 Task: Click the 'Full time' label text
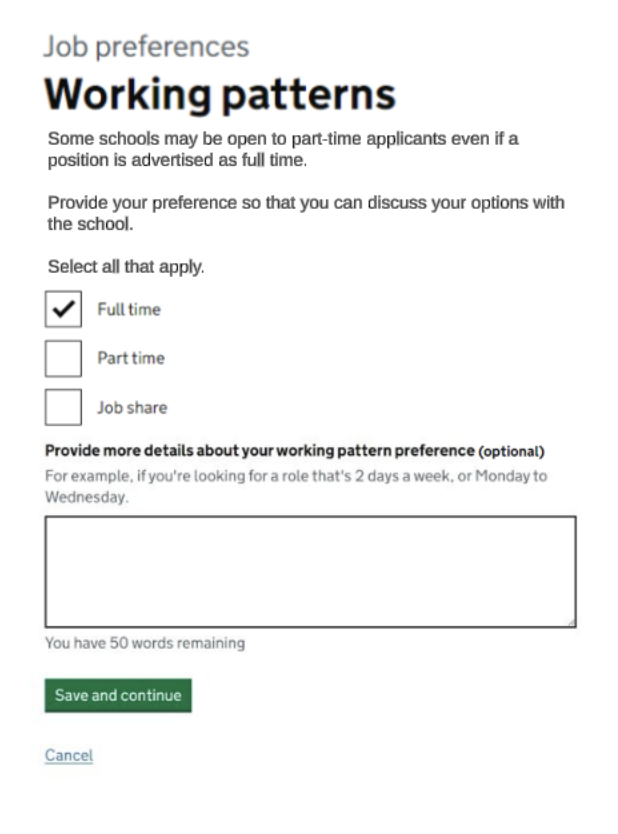point(128,310)
